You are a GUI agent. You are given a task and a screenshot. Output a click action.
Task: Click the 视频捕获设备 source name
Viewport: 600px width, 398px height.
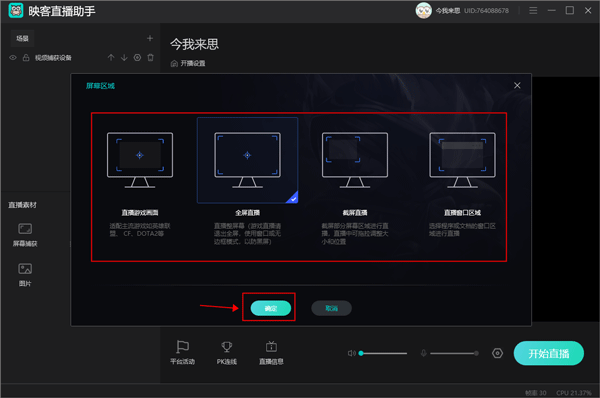click(x=53, y=58)
